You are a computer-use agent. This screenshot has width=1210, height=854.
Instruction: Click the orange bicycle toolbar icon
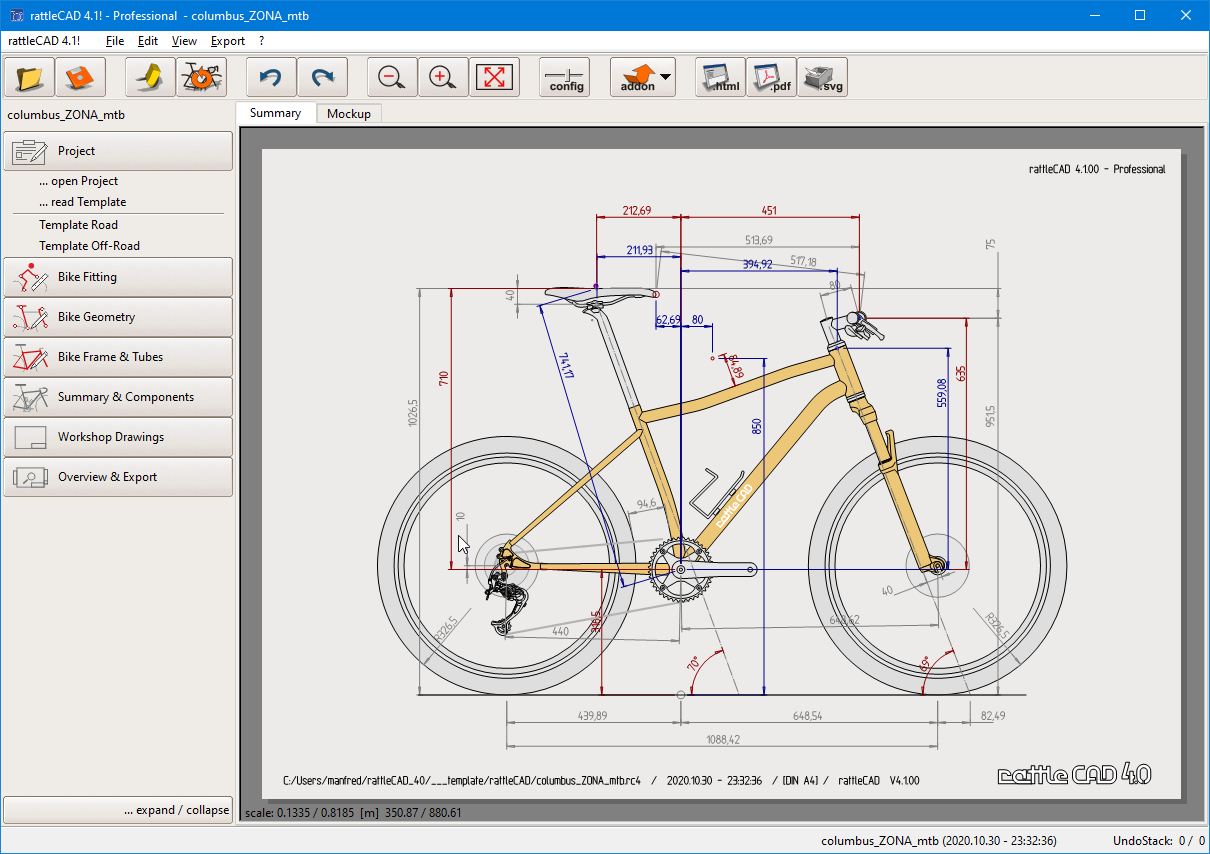(x=201, y=77)
